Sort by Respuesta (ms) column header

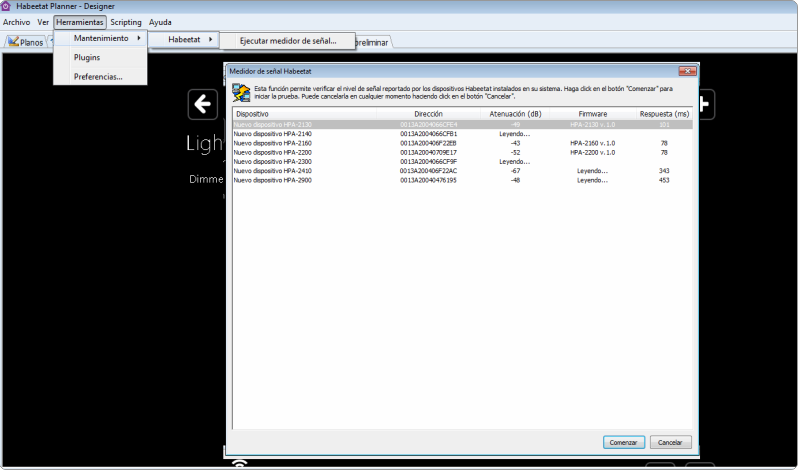pyautogui.click(x=664, y=114)
